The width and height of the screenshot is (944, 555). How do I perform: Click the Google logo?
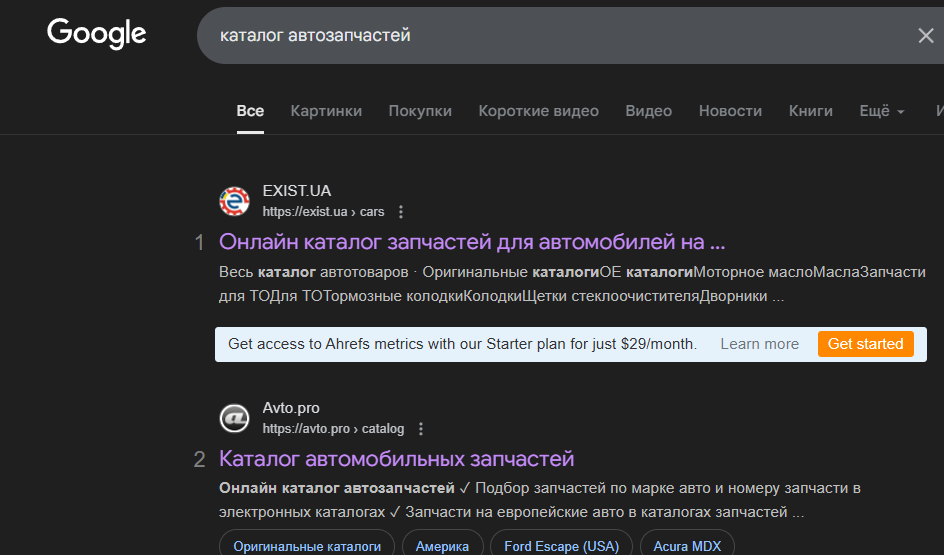[96, 34]
